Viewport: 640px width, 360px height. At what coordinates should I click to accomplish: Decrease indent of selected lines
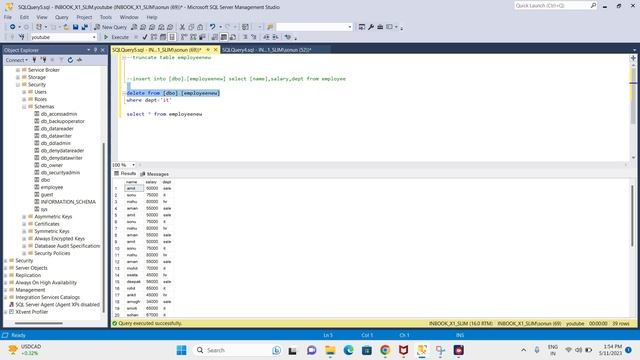266,37
